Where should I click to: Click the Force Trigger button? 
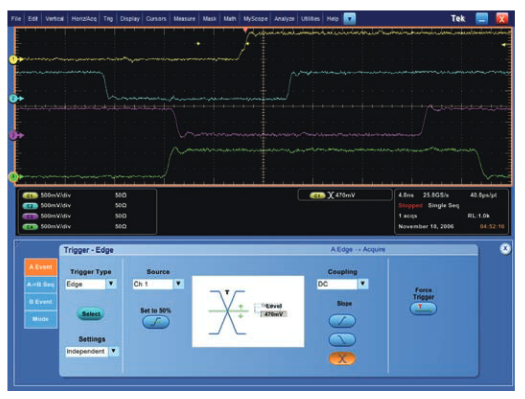(x=423, y=308)
